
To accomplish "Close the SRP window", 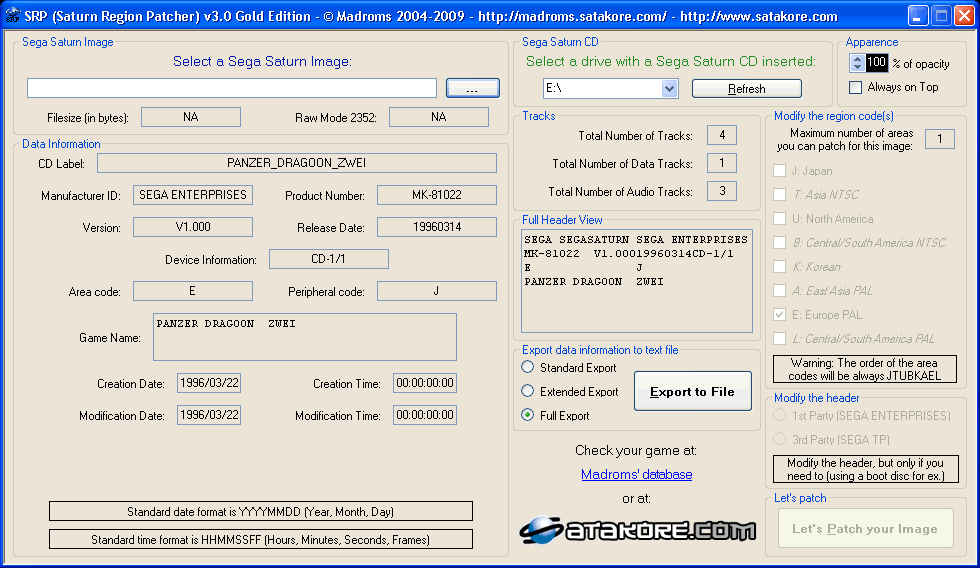I will [964, 16].
